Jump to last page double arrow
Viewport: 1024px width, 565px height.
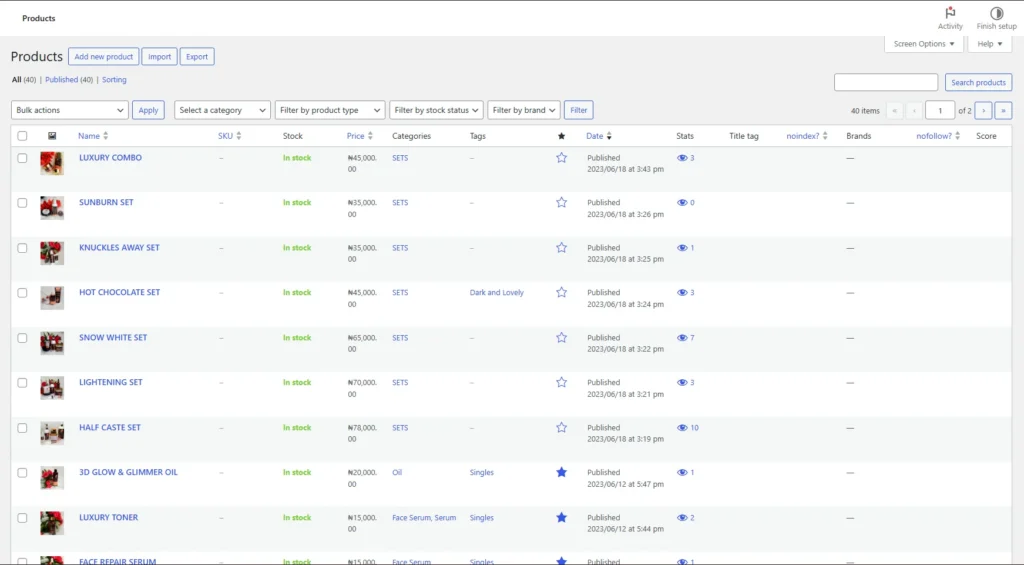tap(1003, 111)
